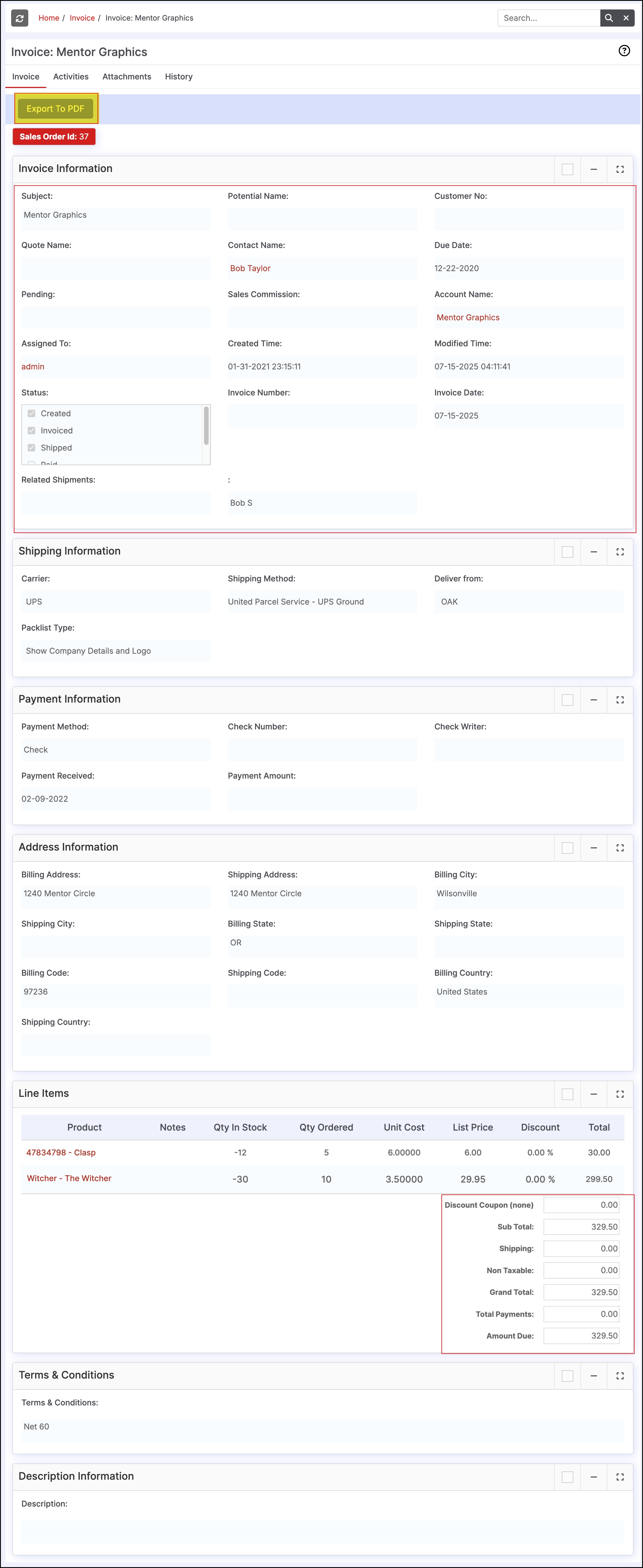Click the Status list scrollbar
Viewport: 643px width, 1568px height.
(206, 426)
